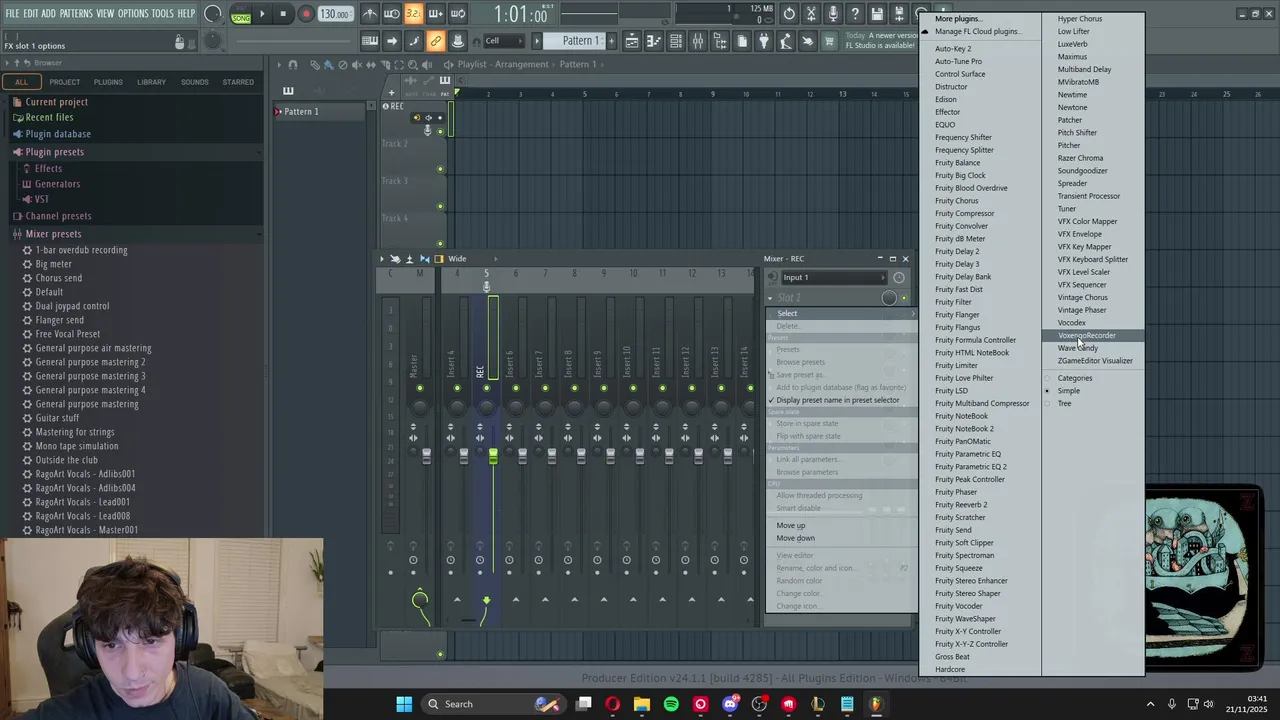The height and width of the screenshot is (720, 1280).
Task: Expand the Effects subfolder
Action: point(48,168)
